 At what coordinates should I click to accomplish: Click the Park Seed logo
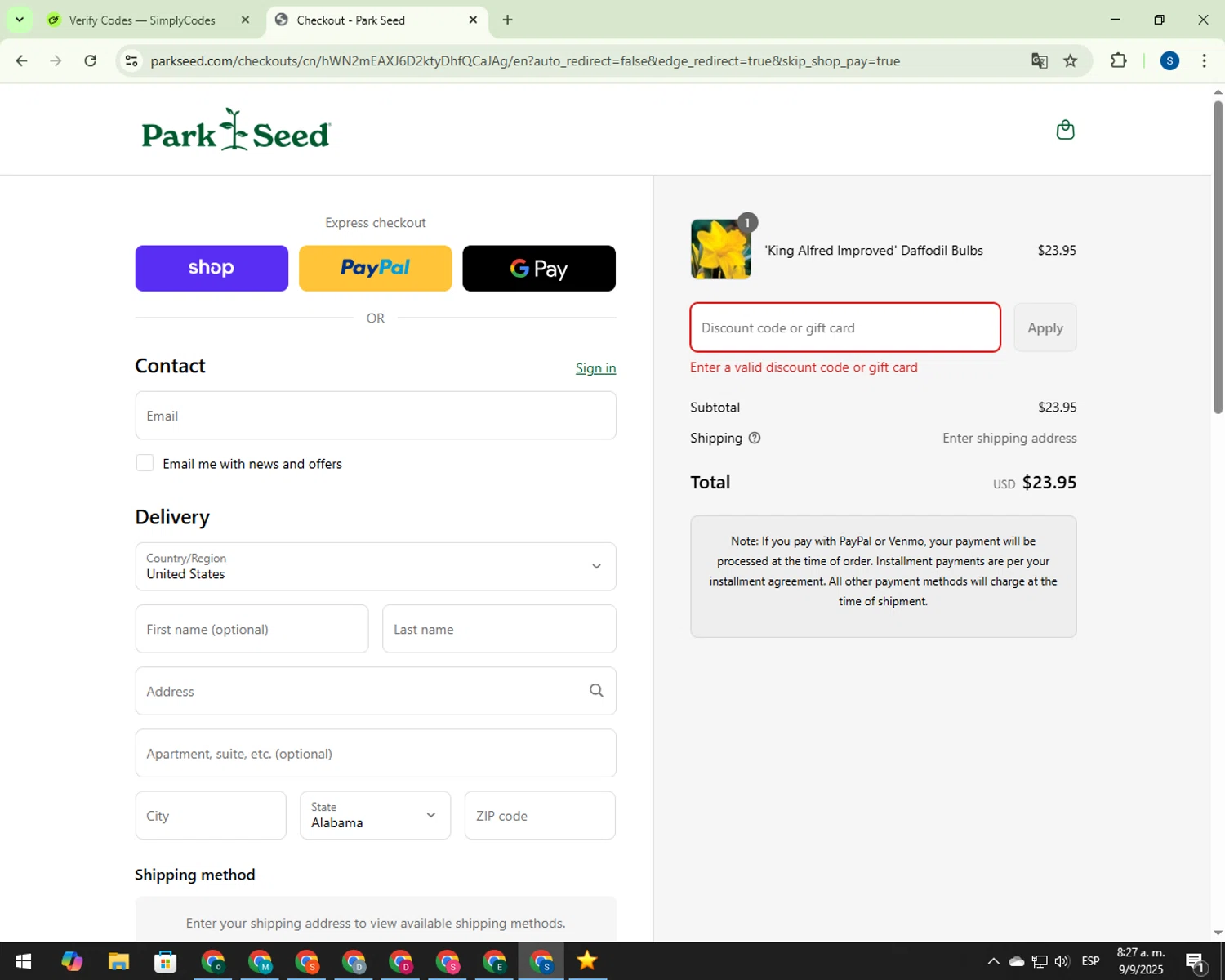pyautogui.click(x=236, y=130)
